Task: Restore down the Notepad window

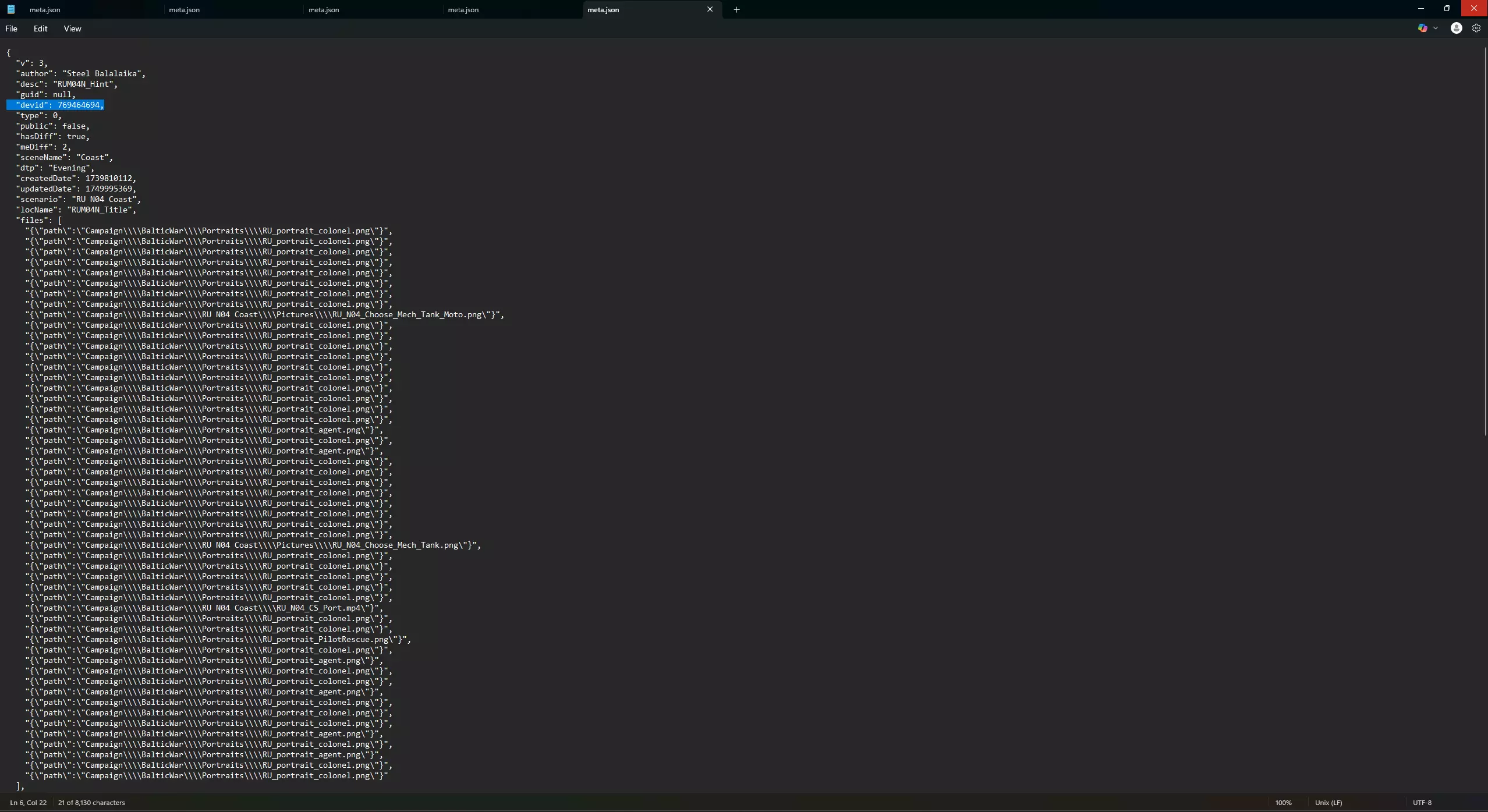Action: pyautogui.click(x=1447, y=9)
